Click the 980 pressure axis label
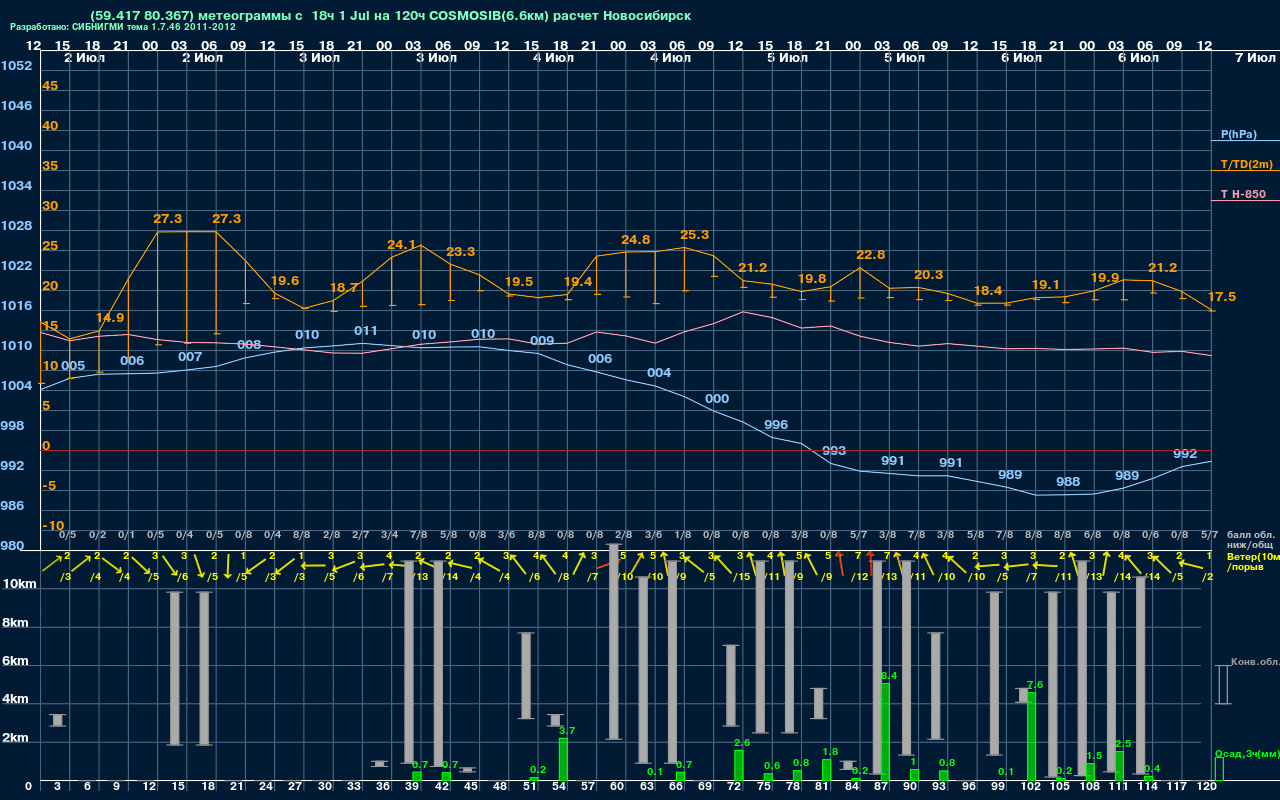Viewport: 1280px width, 800px height. 12,546
